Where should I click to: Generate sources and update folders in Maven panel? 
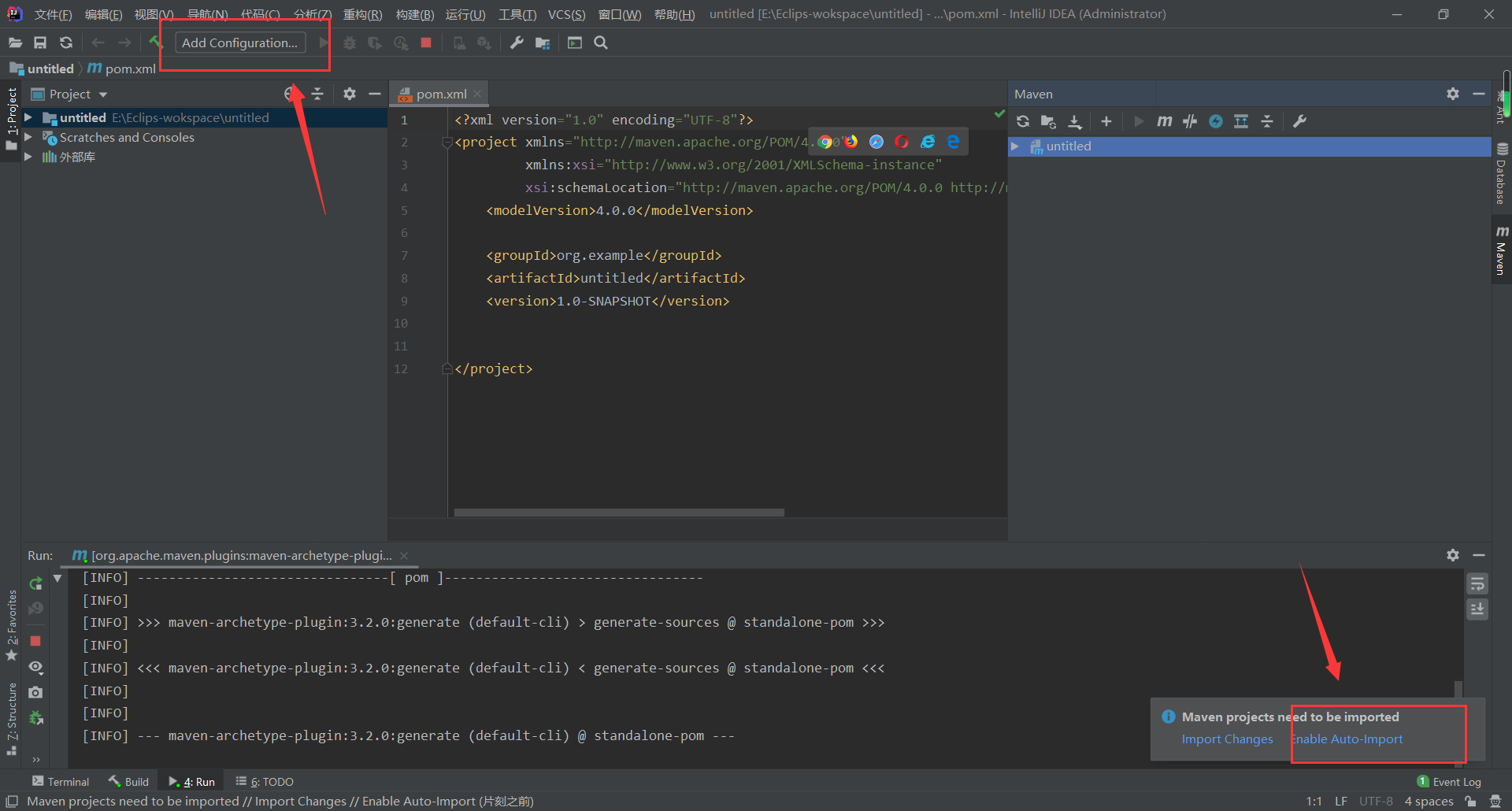(x=1048, y=121)
